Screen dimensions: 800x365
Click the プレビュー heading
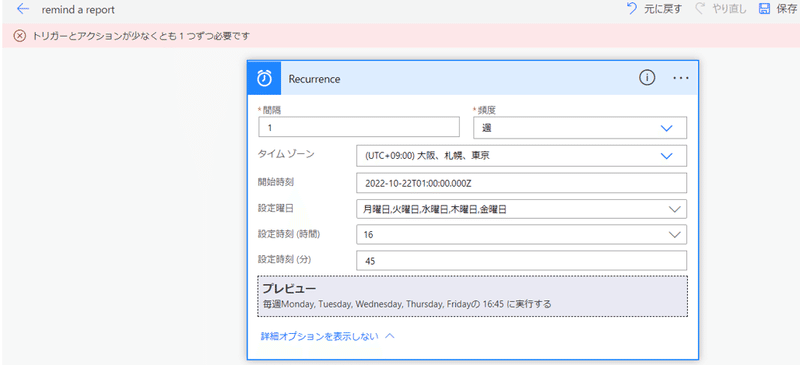289,288
